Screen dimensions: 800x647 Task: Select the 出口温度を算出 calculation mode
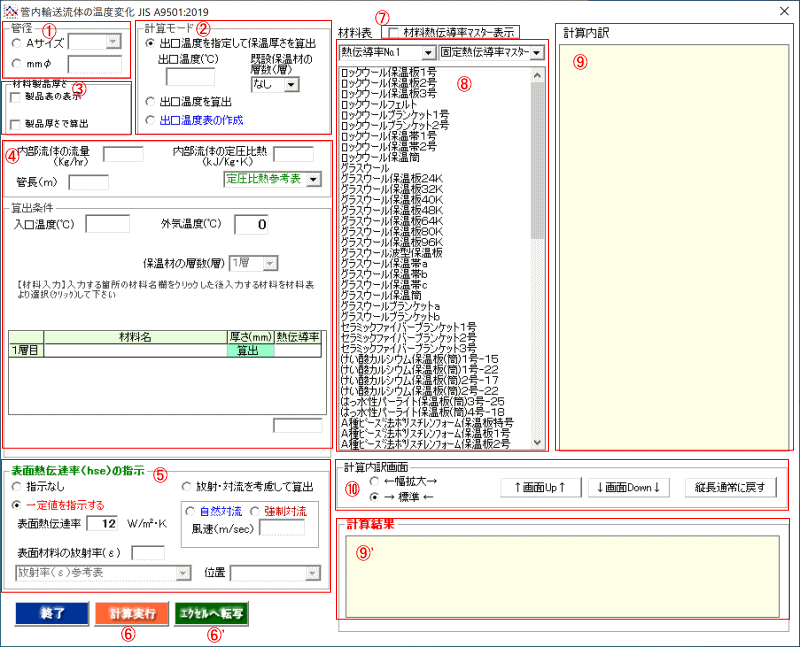152,101
